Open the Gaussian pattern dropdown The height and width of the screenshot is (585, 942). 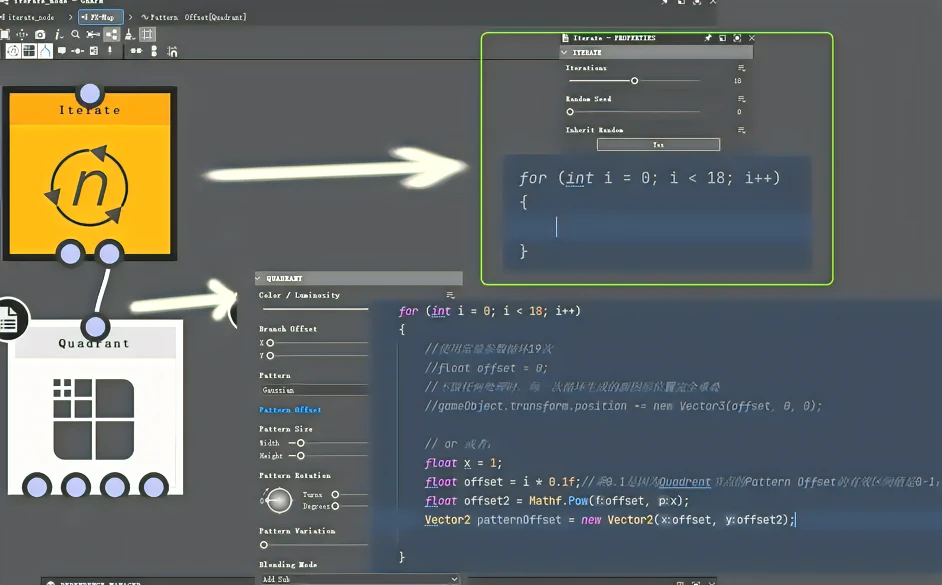click(x=313, y=390)
